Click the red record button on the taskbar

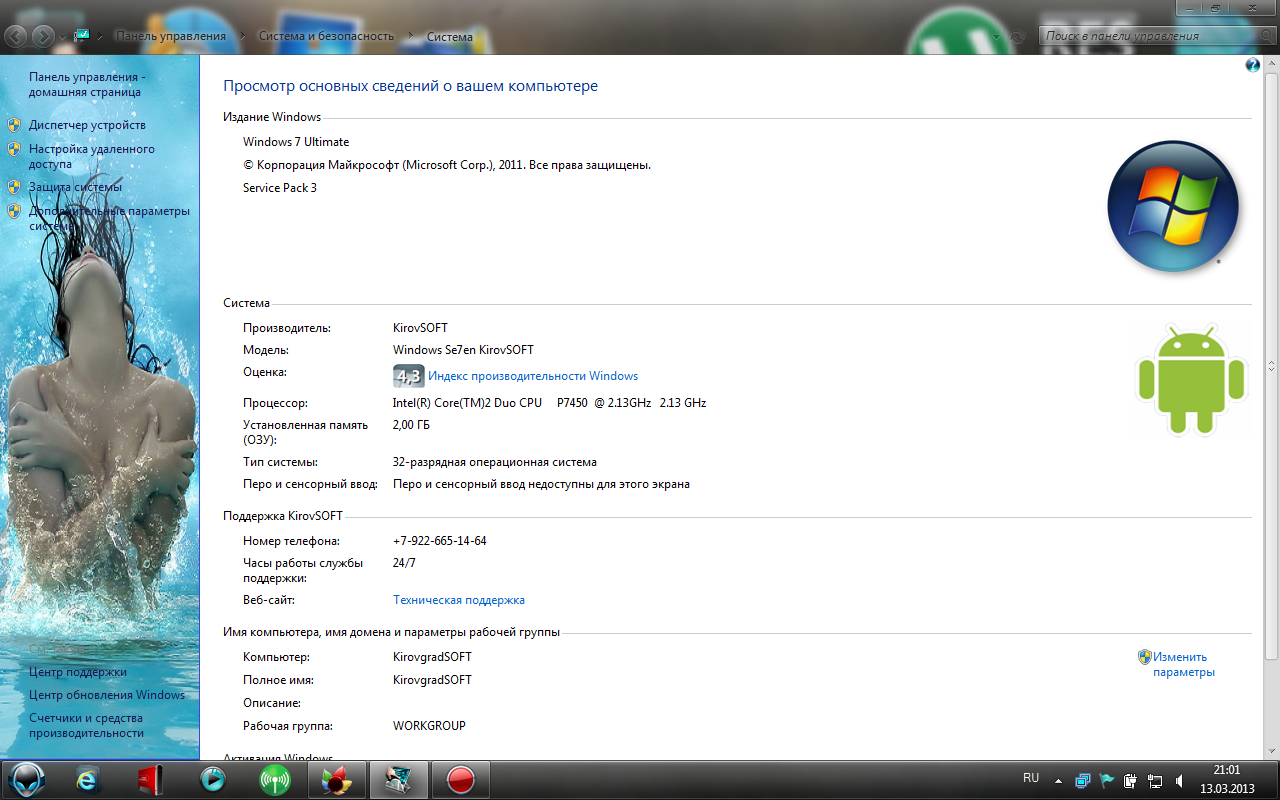coord(461,779)
